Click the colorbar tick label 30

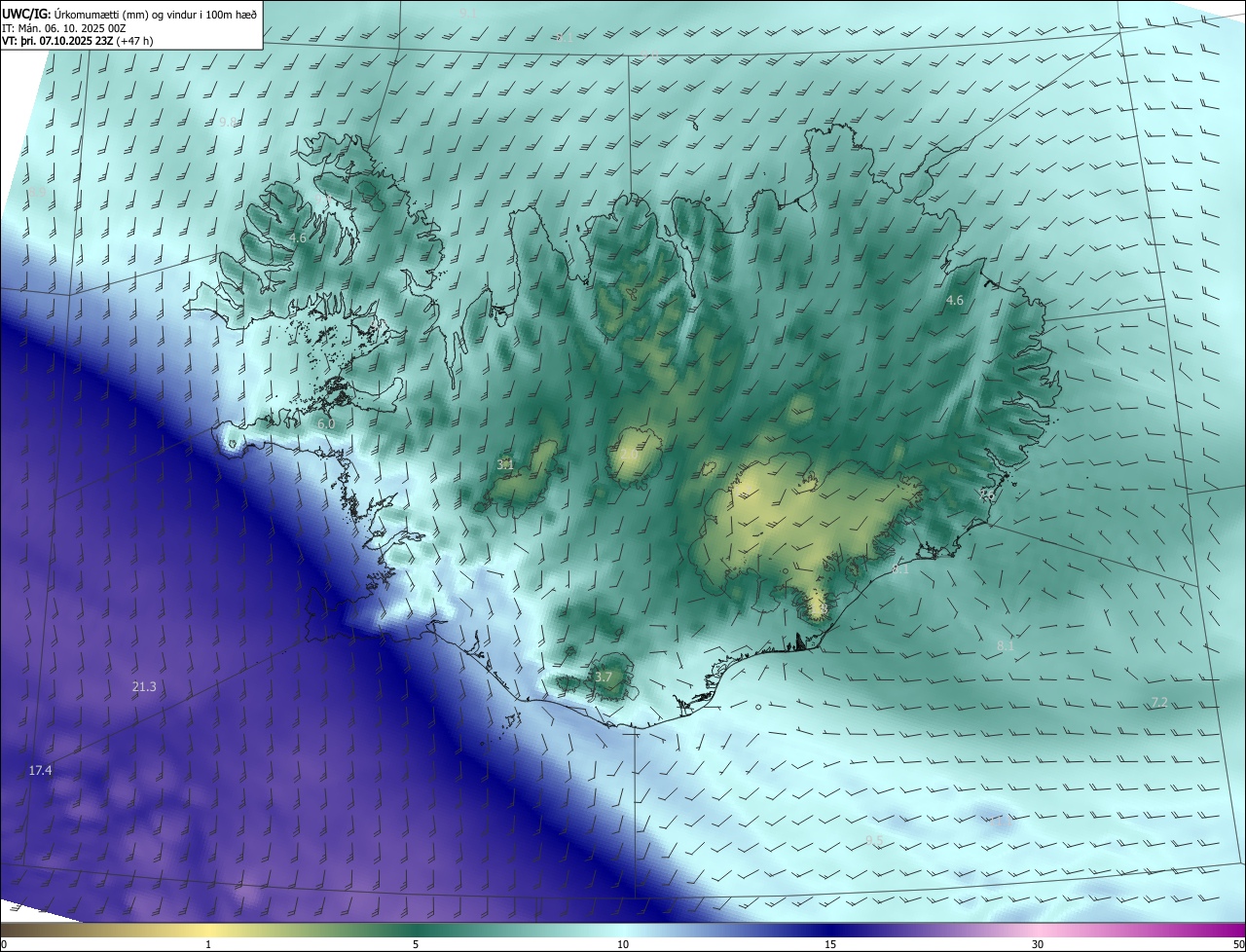tap(1038, 944)
